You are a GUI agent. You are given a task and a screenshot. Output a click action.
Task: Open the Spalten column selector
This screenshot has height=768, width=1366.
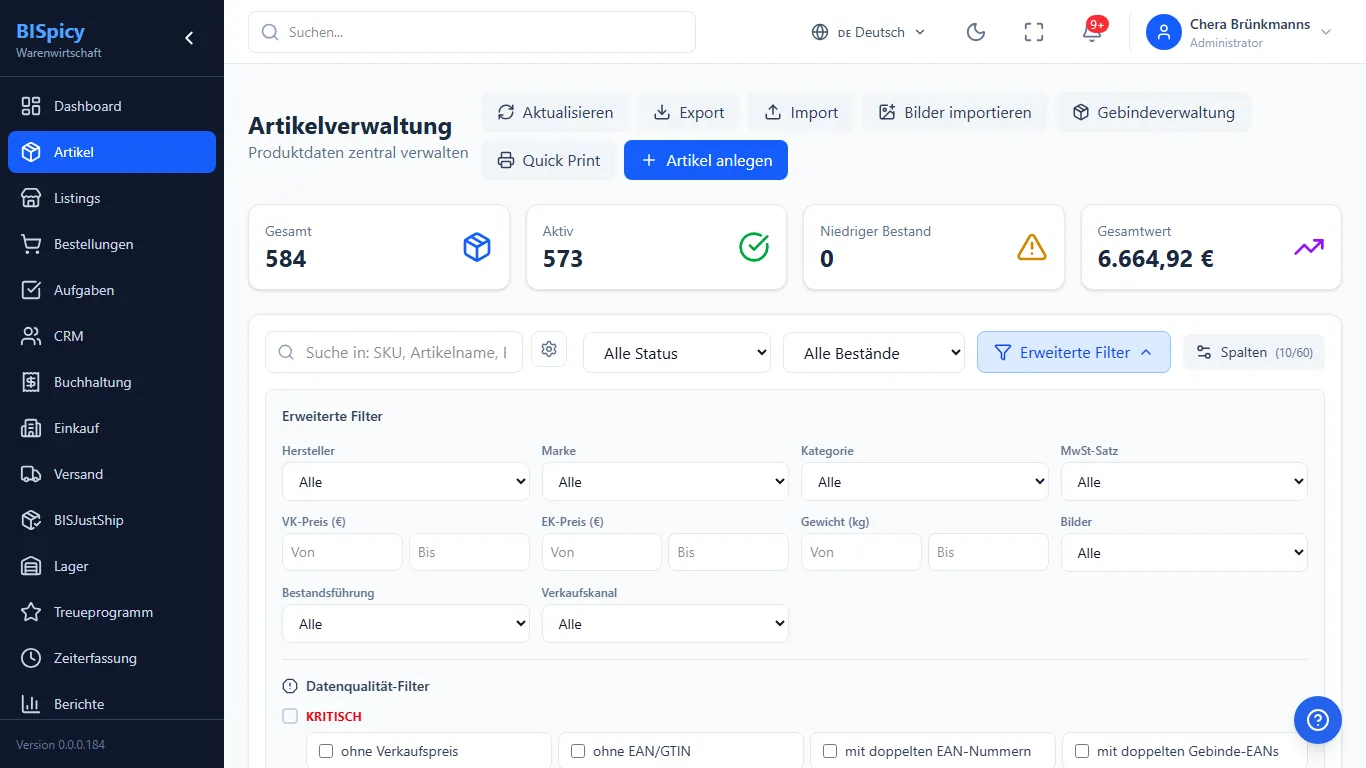(x=1254, y=352)
